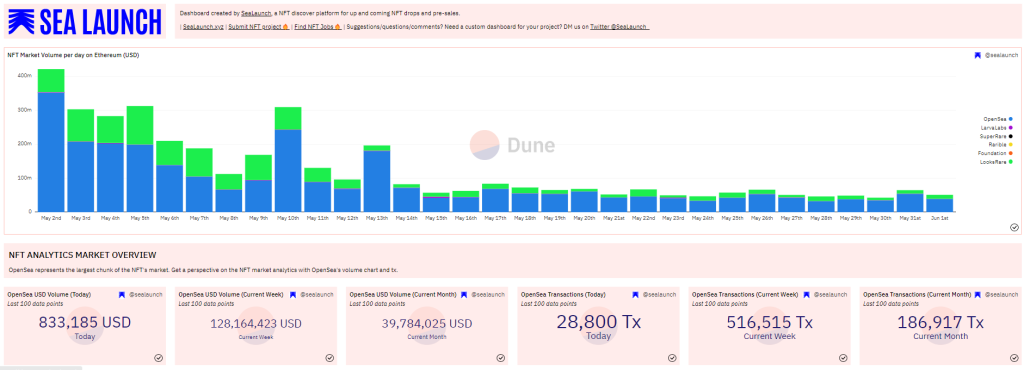
Task: Click the 128,164,423 USD value
Action: tap(256, 323)
